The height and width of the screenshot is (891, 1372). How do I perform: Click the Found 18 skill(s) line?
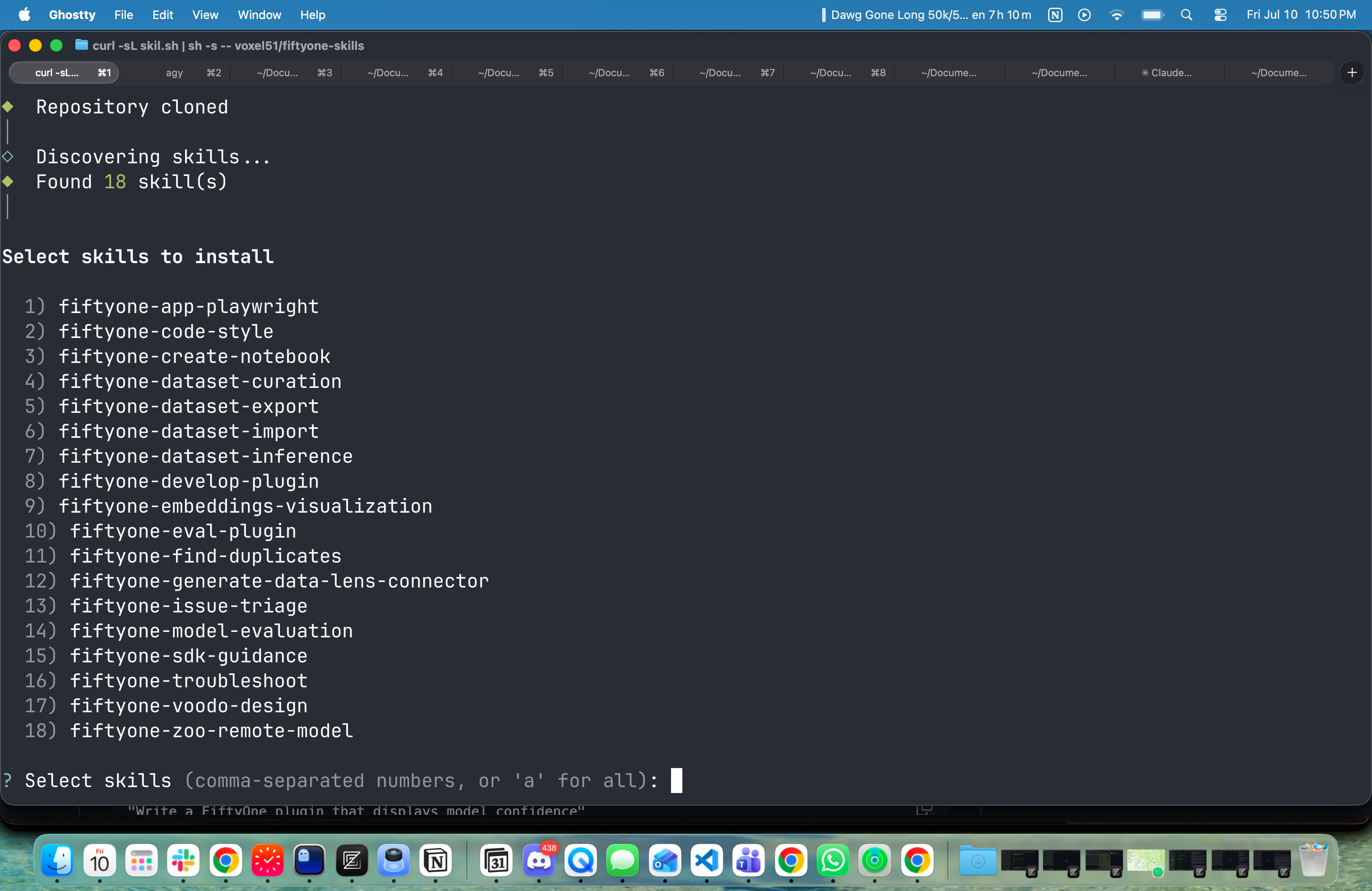(132, 181)
